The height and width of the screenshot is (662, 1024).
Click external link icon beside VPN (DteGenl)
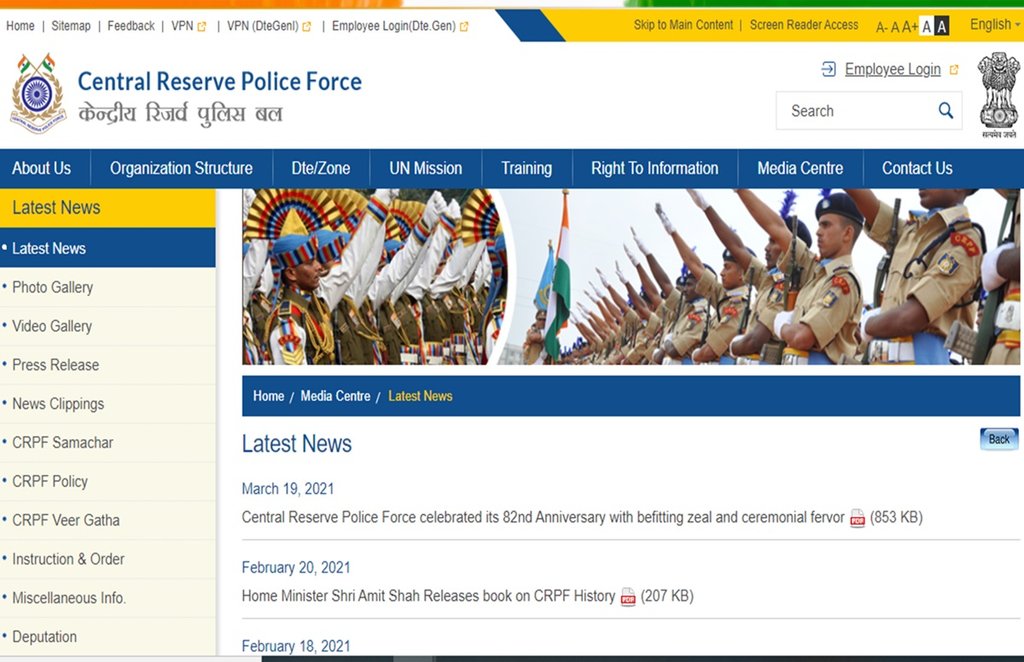[x=307, y=27]
